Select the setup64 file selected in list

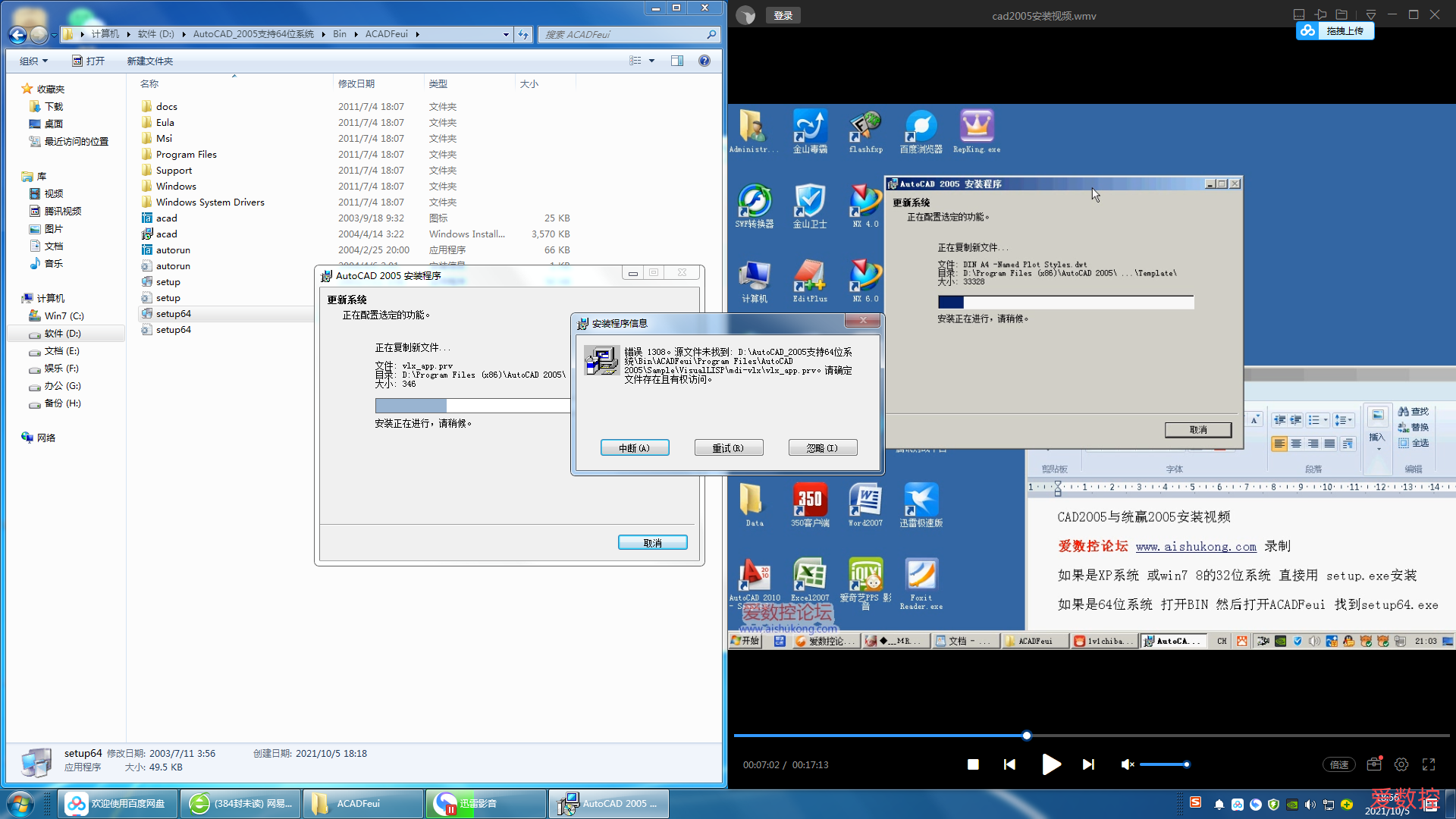tap(174, 314)
